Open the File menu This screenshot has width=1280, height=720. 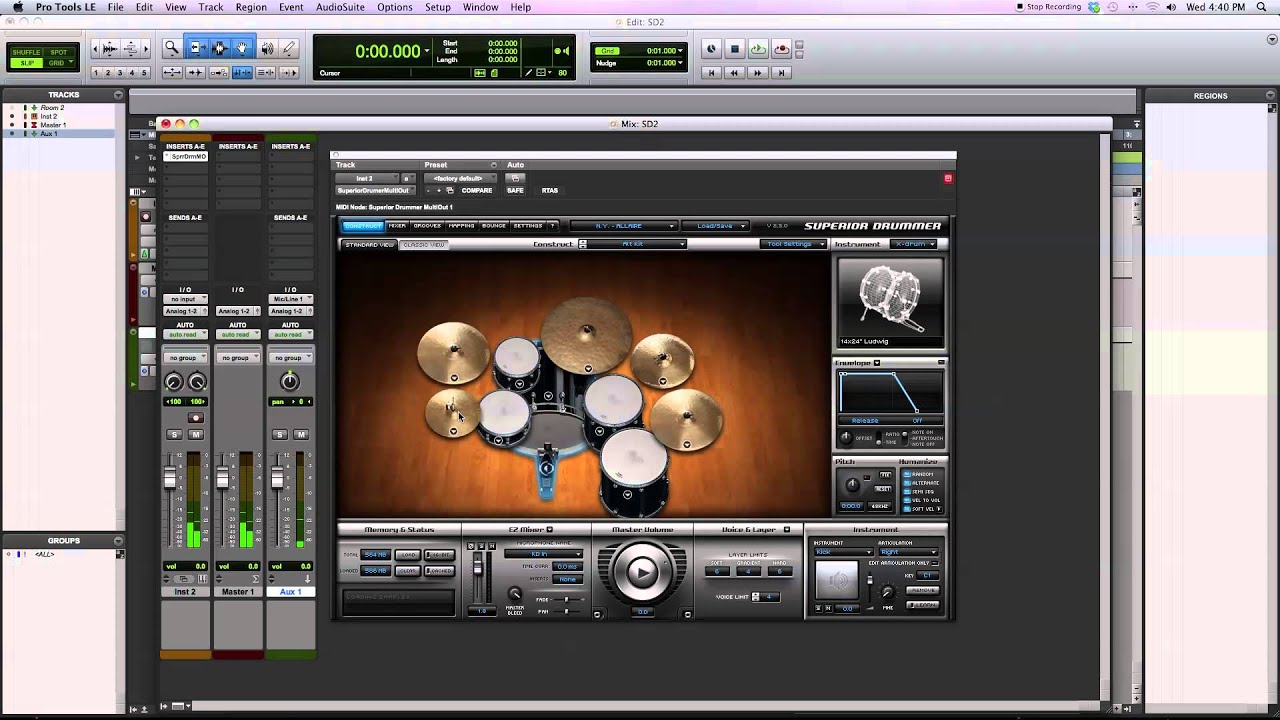click(116, 7)
